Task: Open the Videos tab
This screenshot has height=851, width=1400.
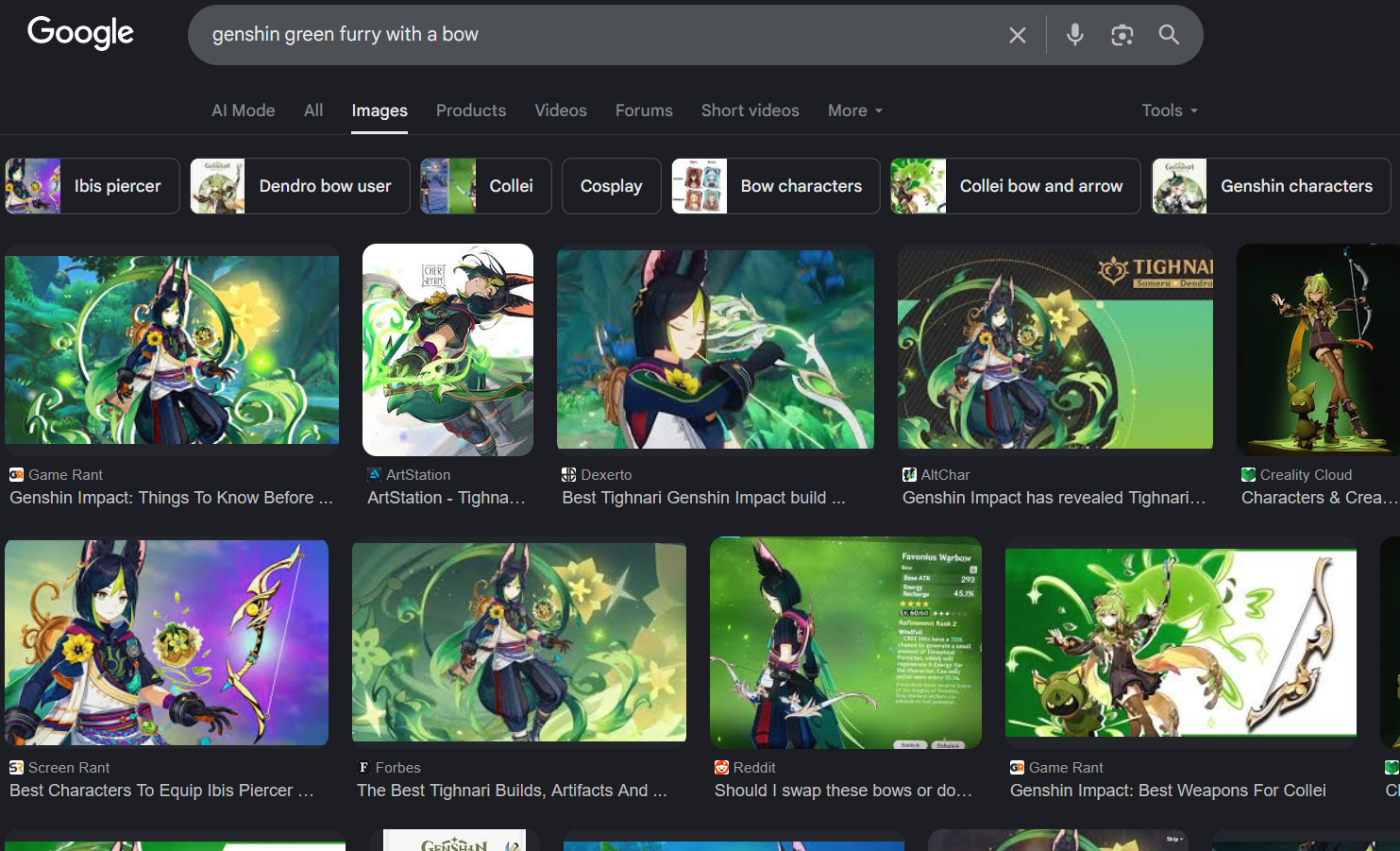Action: pos(561,111)
